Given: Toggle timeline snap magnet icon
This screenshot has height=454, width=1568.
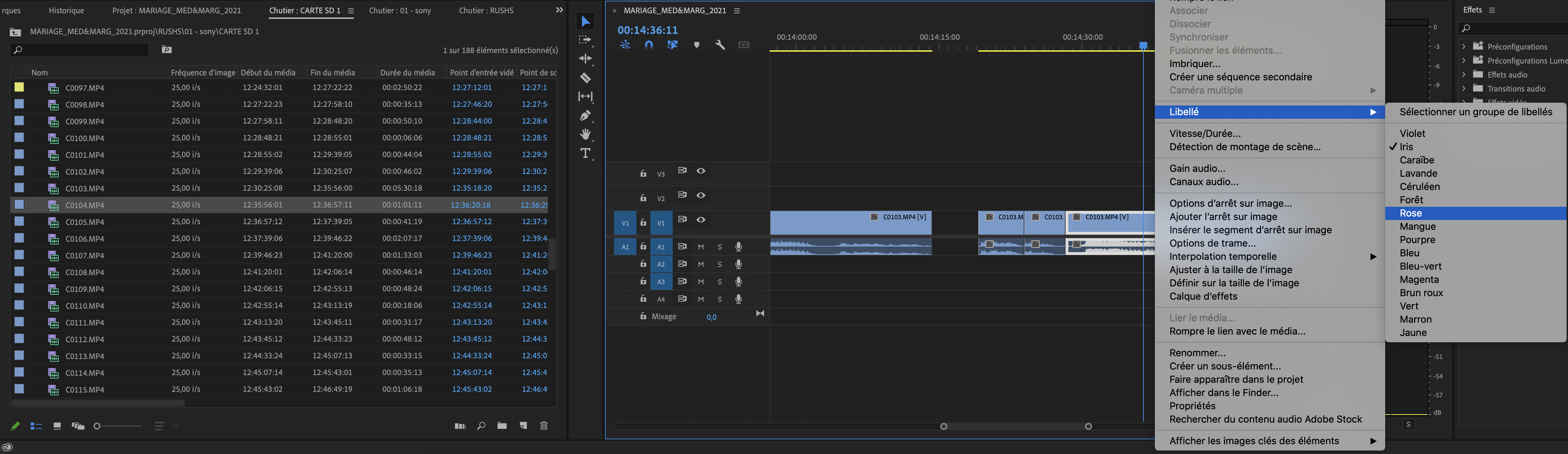Looking at the screenshot, I should (x=649, y=44).
